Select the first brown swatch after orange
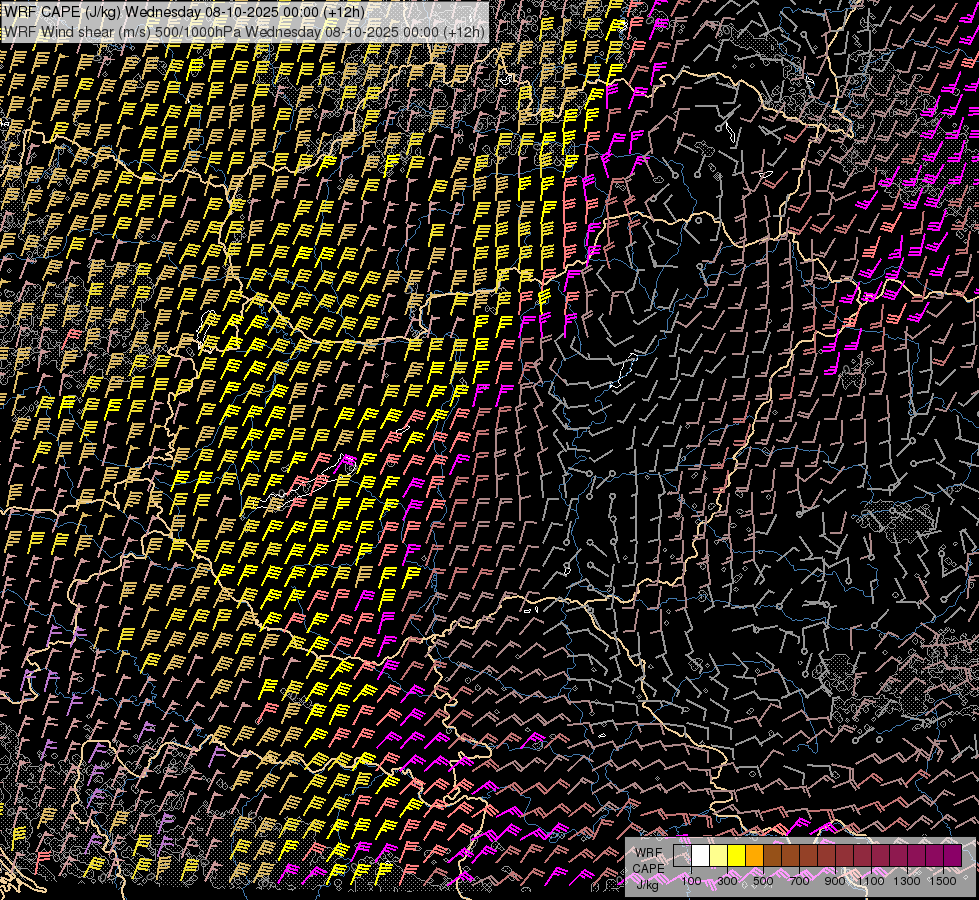This screenshot has width=979, height=900. 773,856
